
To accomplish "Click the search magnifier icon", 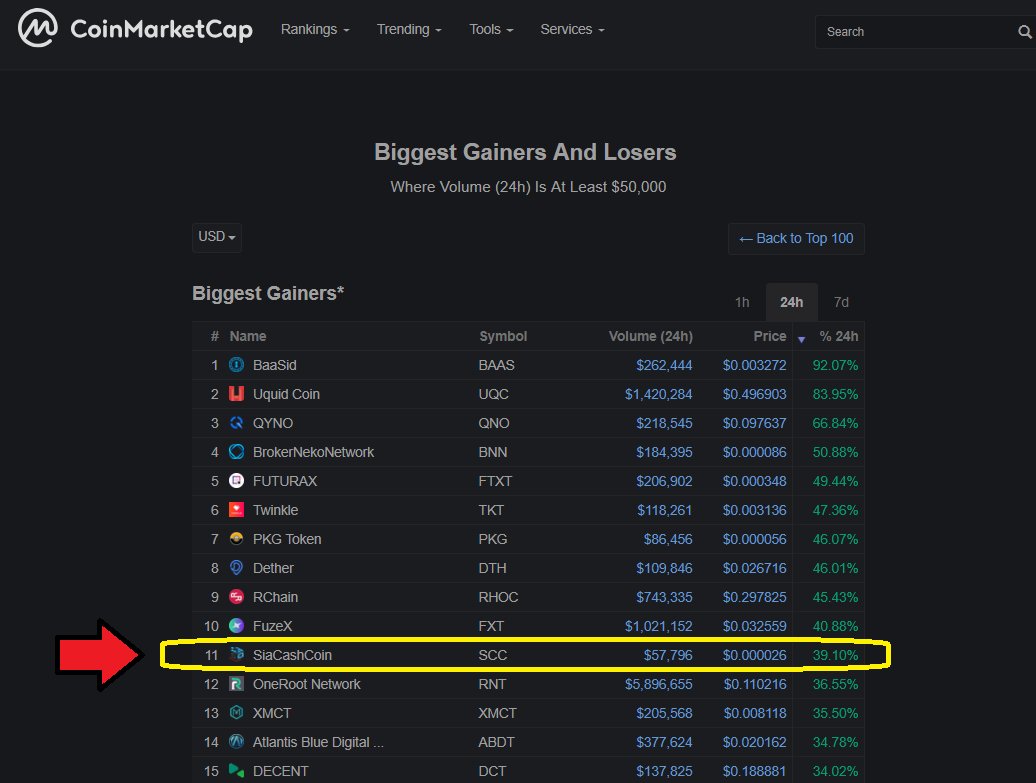I will click(1026, 31).
